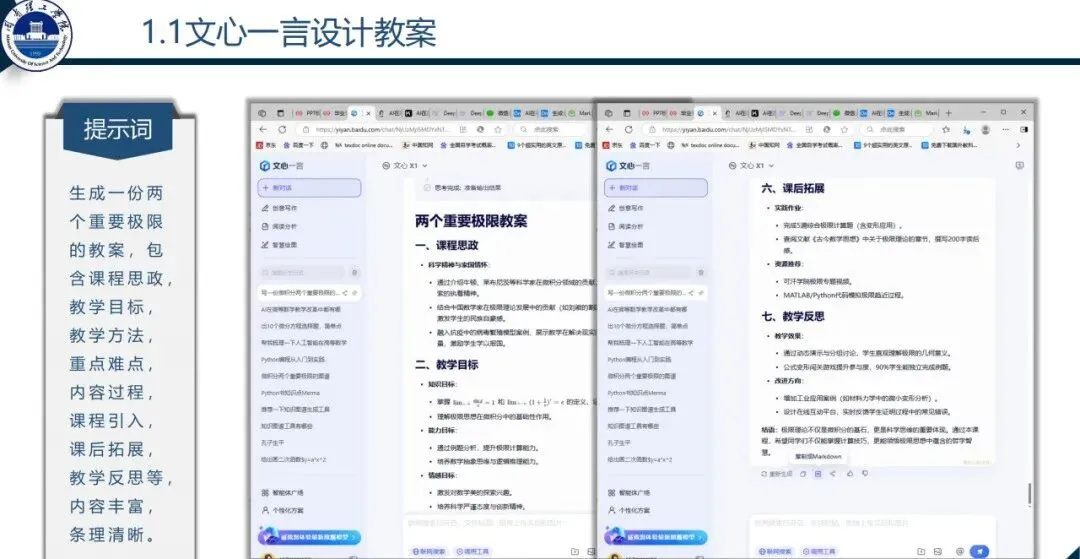
Task: Click back arrow in right browser window
Action: tap(610, 129)
